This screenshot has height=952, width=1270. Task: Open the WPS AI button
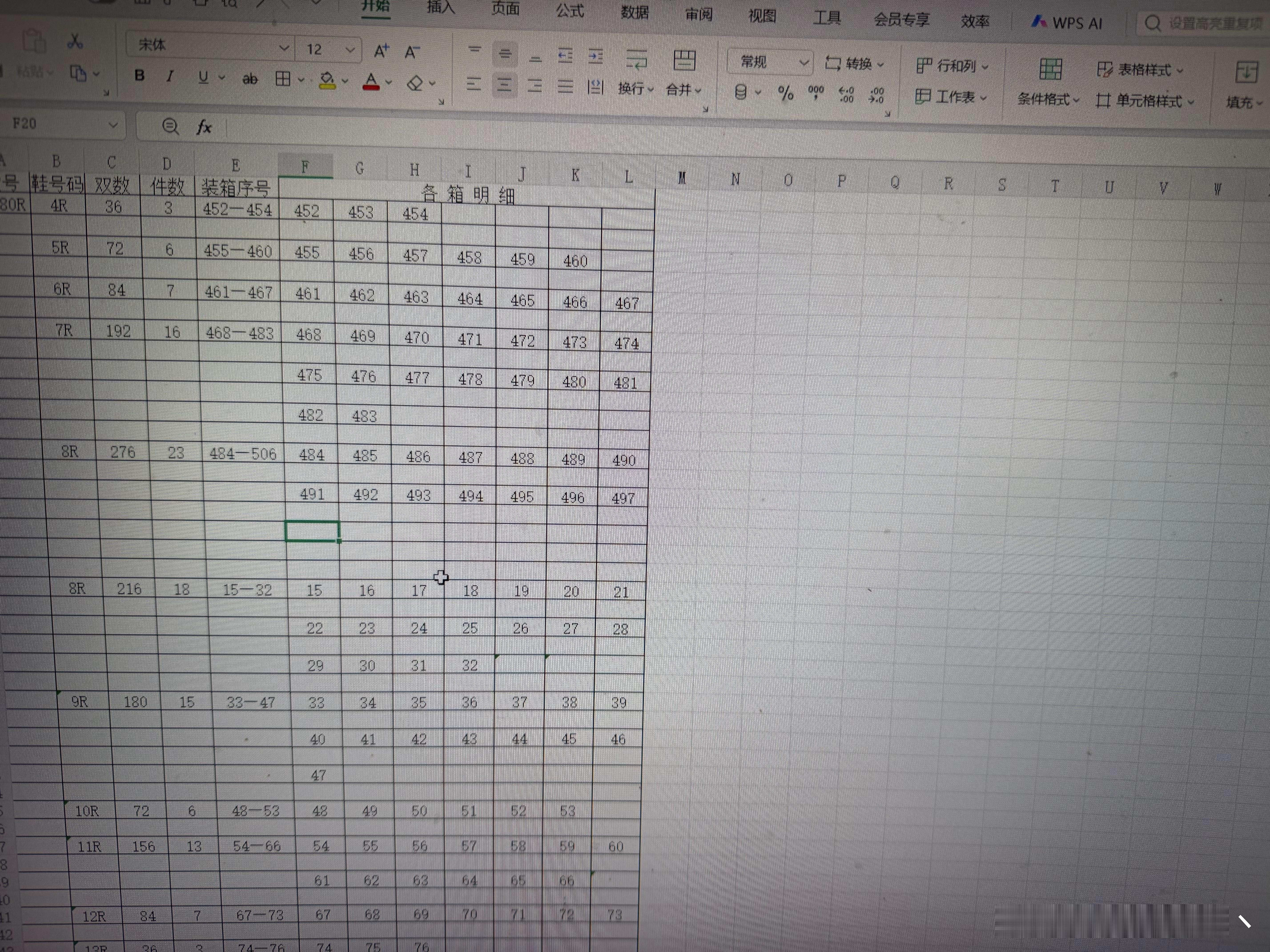(x=1067, y=23)
